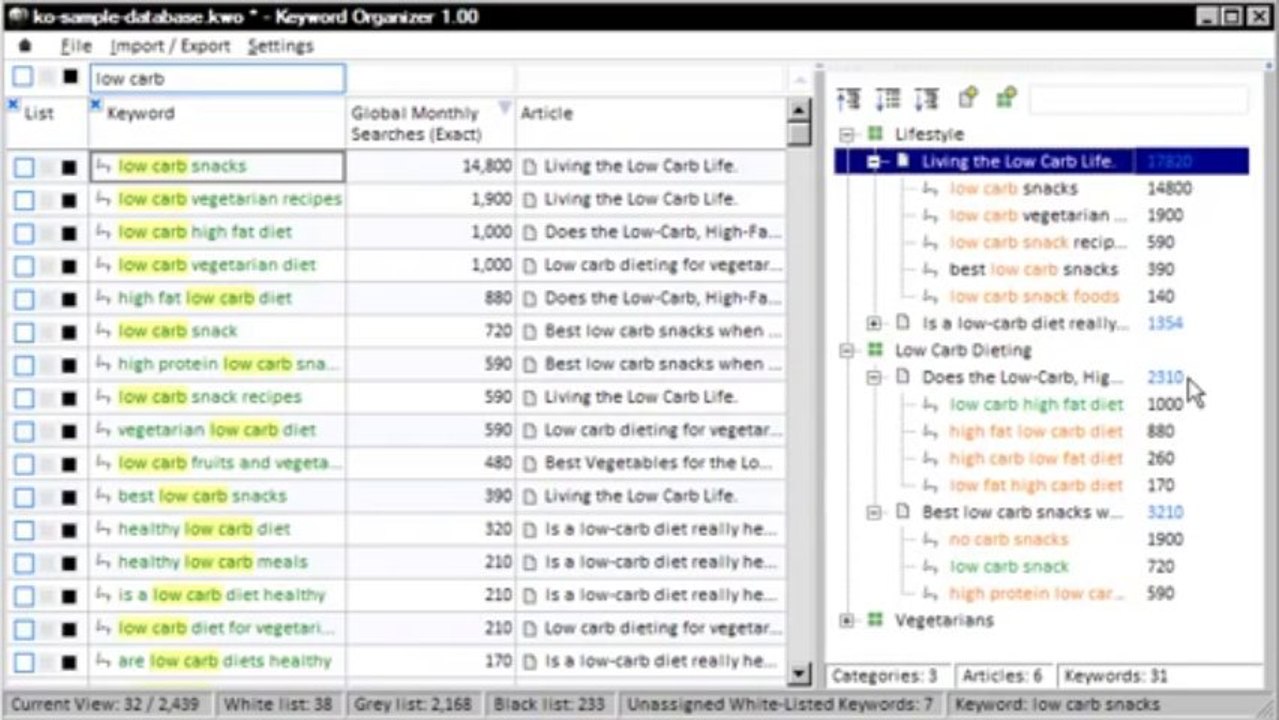Select high carb low fat diet in the tree
This screenshot has width=1279, height=720.
1036,458
